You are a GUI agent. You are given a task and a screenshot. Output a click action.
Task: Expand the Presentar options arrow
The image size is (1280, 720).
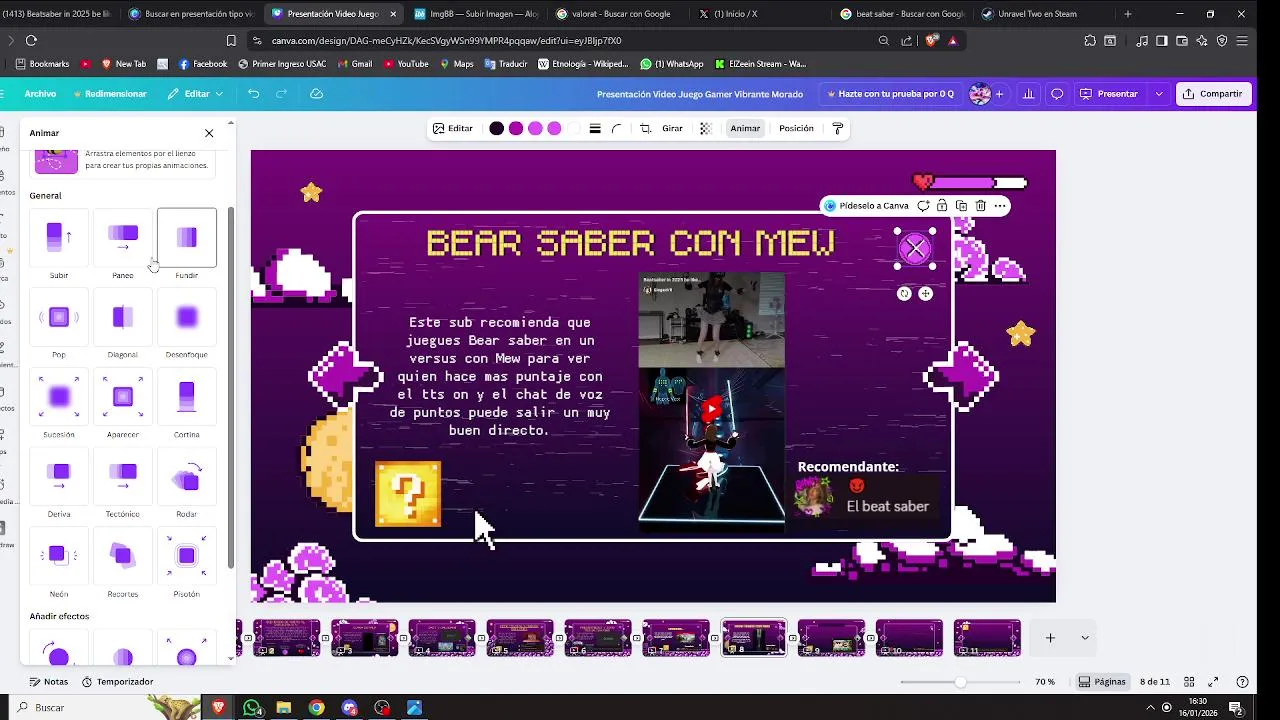point(1159,94)
